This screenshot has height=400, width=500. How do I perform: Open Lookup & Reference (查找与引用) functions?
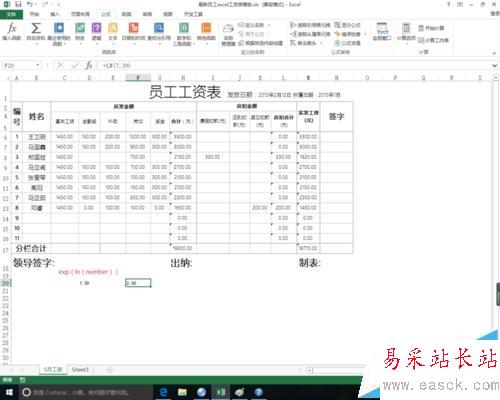coord(159,31)
